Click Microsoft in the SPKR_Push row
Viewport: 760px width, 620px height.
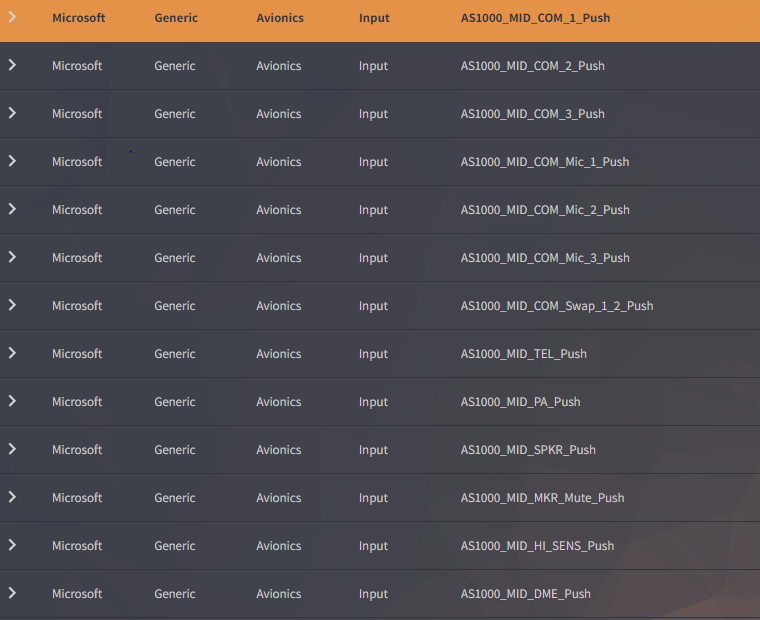77,450
